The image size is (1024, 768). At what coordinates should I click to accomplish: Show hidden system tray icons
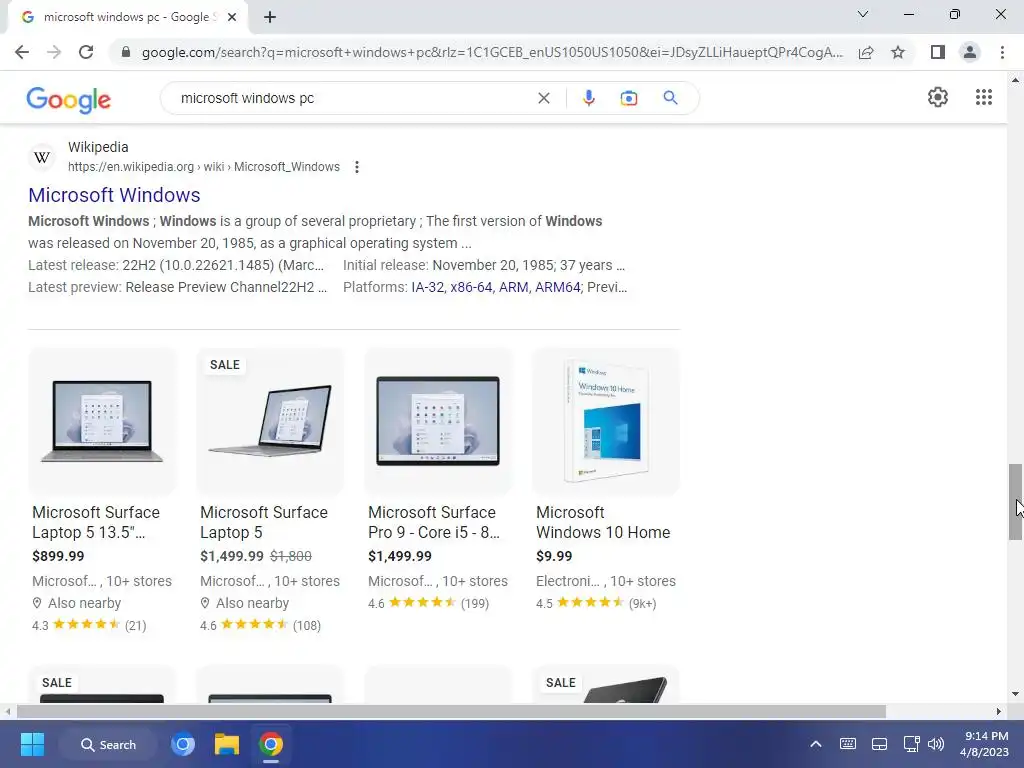pos(816,744)
